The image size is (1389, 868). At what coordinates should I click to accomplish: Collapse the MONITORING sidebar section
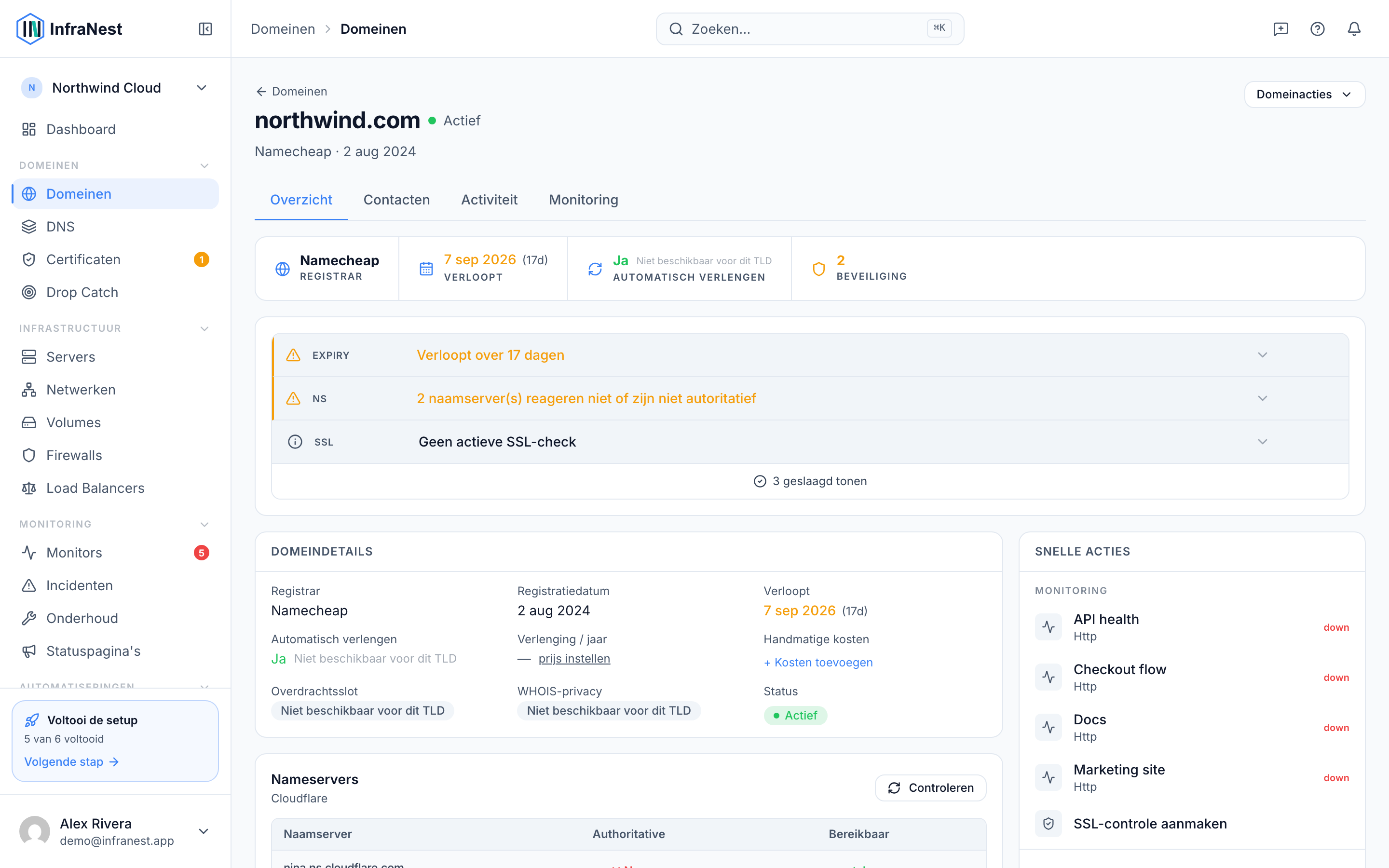[x=204, y=524]
